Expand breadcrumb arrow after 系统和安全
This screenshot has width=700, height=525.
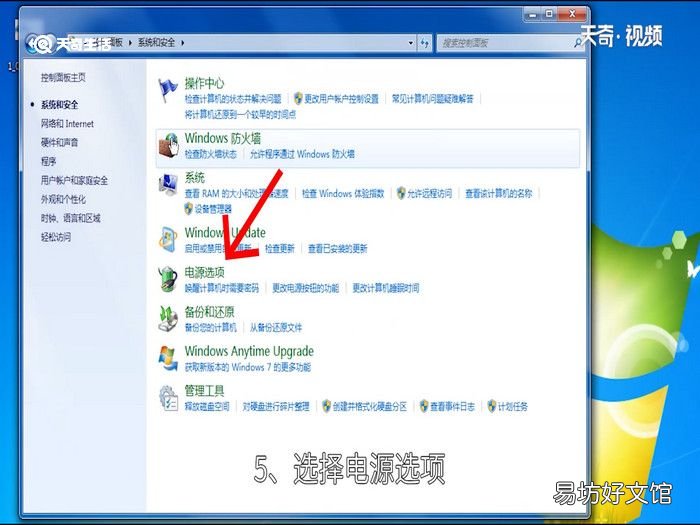click(183, 43)
